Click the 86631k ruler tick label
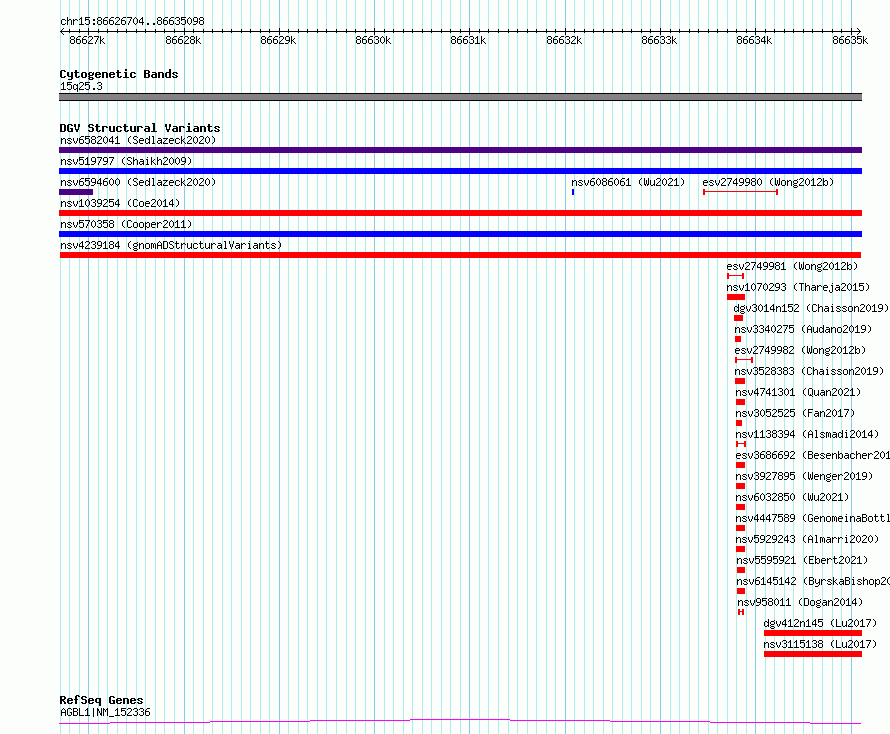This screenshot has width=890, height=734. pos(468,40)
